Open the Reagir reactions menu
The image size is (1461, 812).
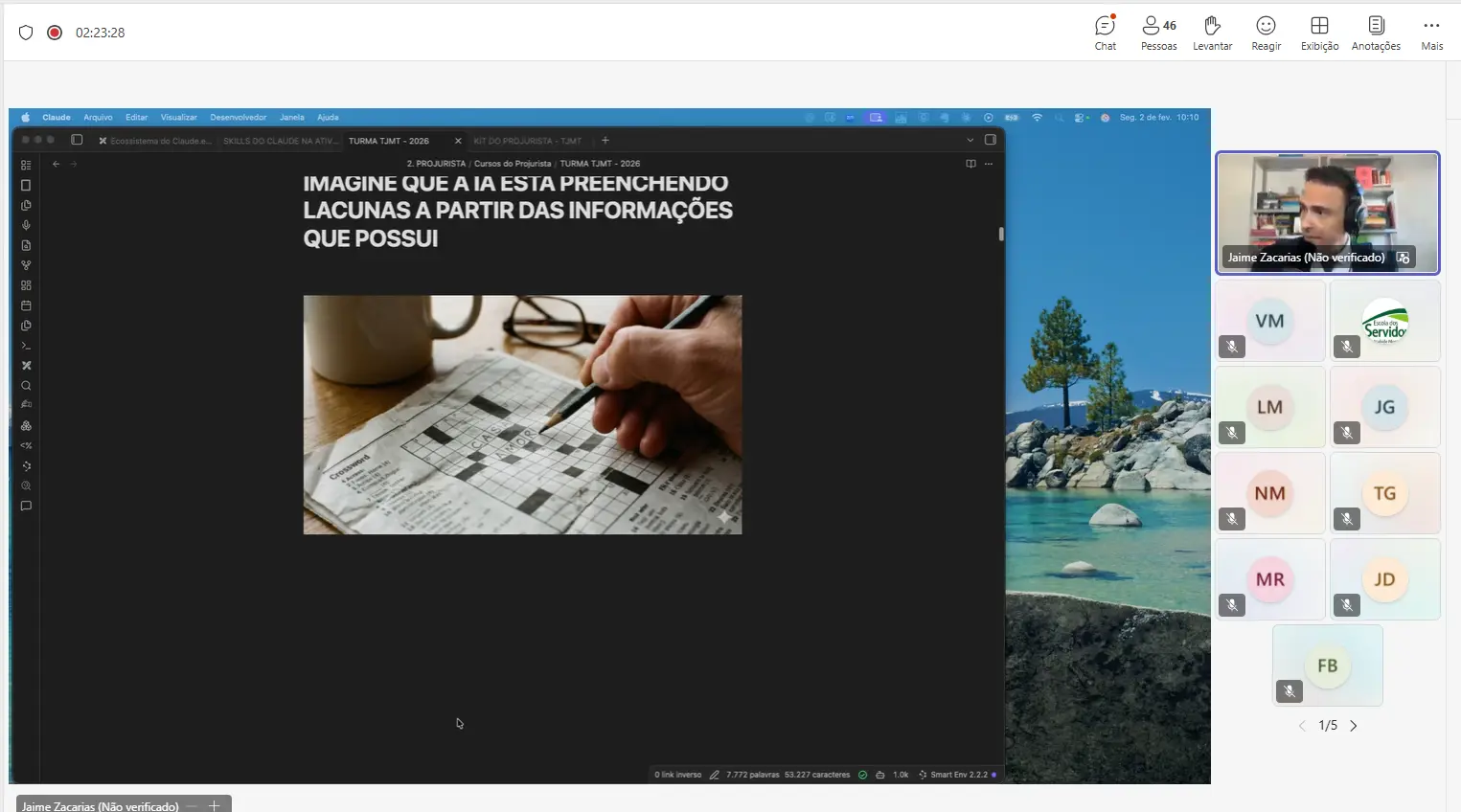pyautogui.click(x=1266, y=33)
